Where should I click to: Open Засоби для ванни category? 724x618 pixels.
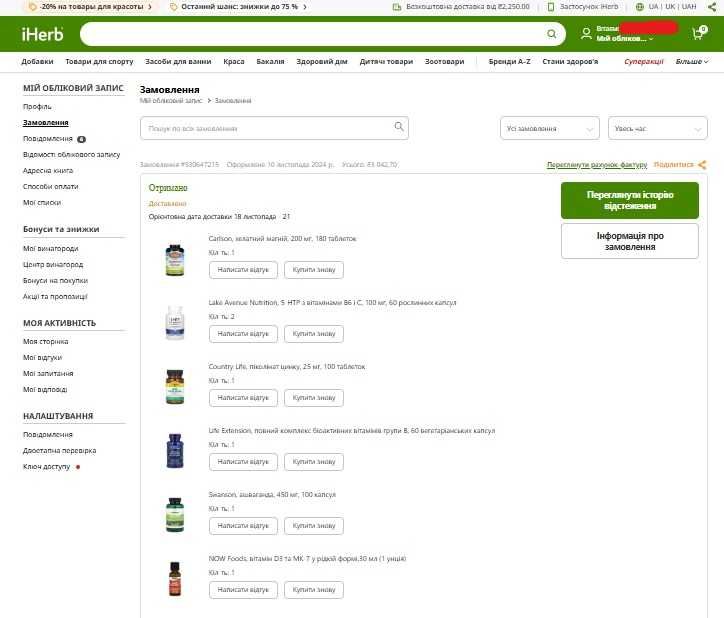point(178,61)
